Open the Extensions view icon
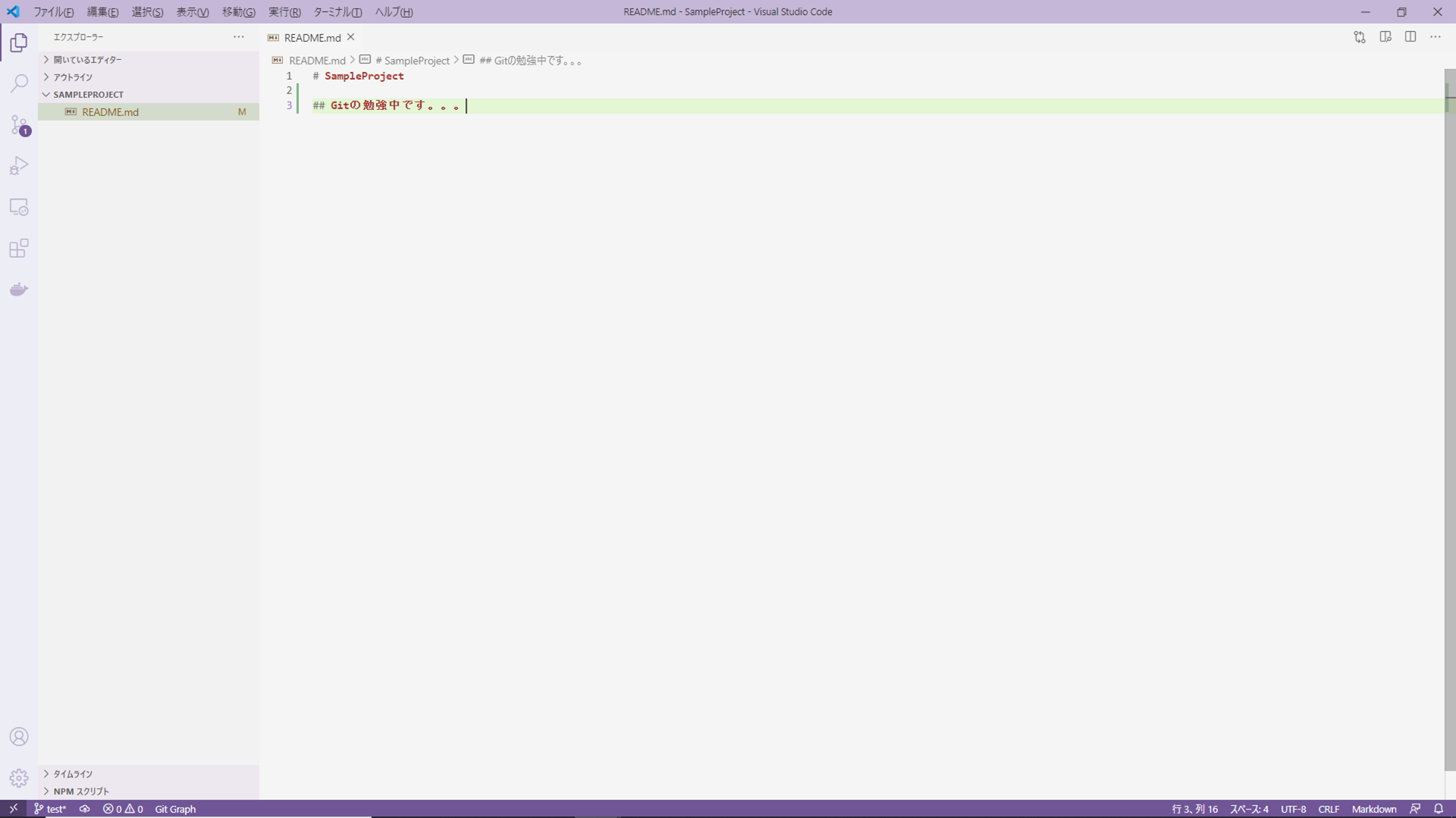Viewport: 1456px width, 818px height. (19, 249)
